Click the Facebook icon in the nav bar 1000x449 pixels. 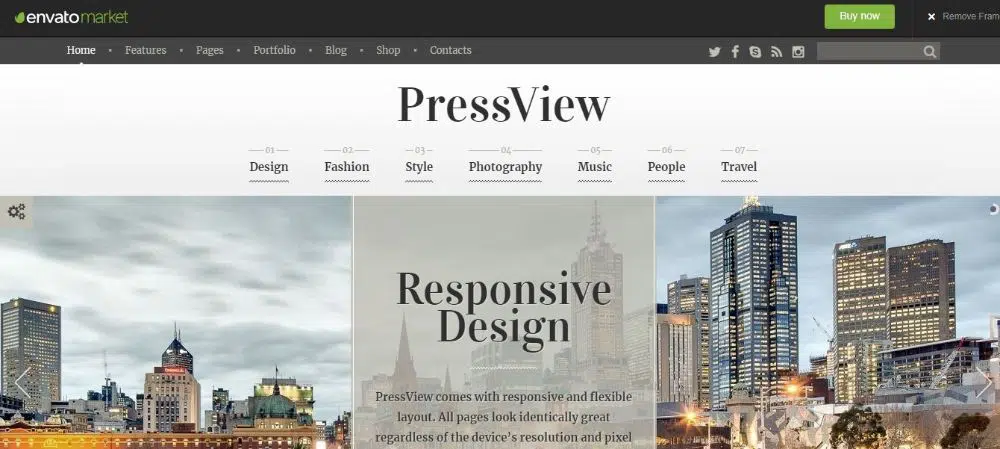[x=735, y=52]
